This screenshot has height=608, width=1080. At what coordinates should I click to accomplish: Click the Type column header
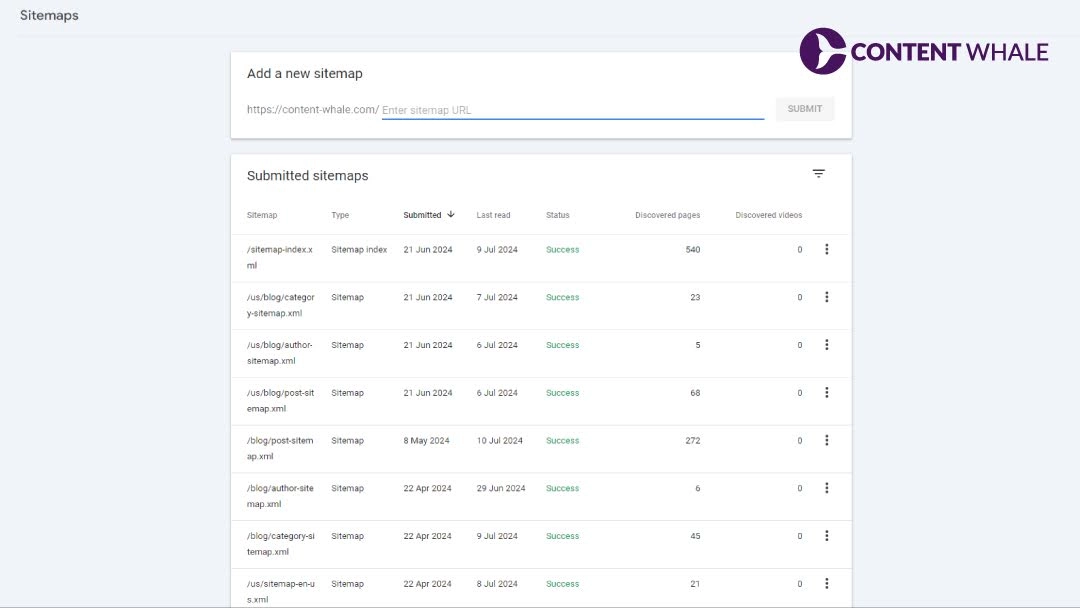coord(340,215)
